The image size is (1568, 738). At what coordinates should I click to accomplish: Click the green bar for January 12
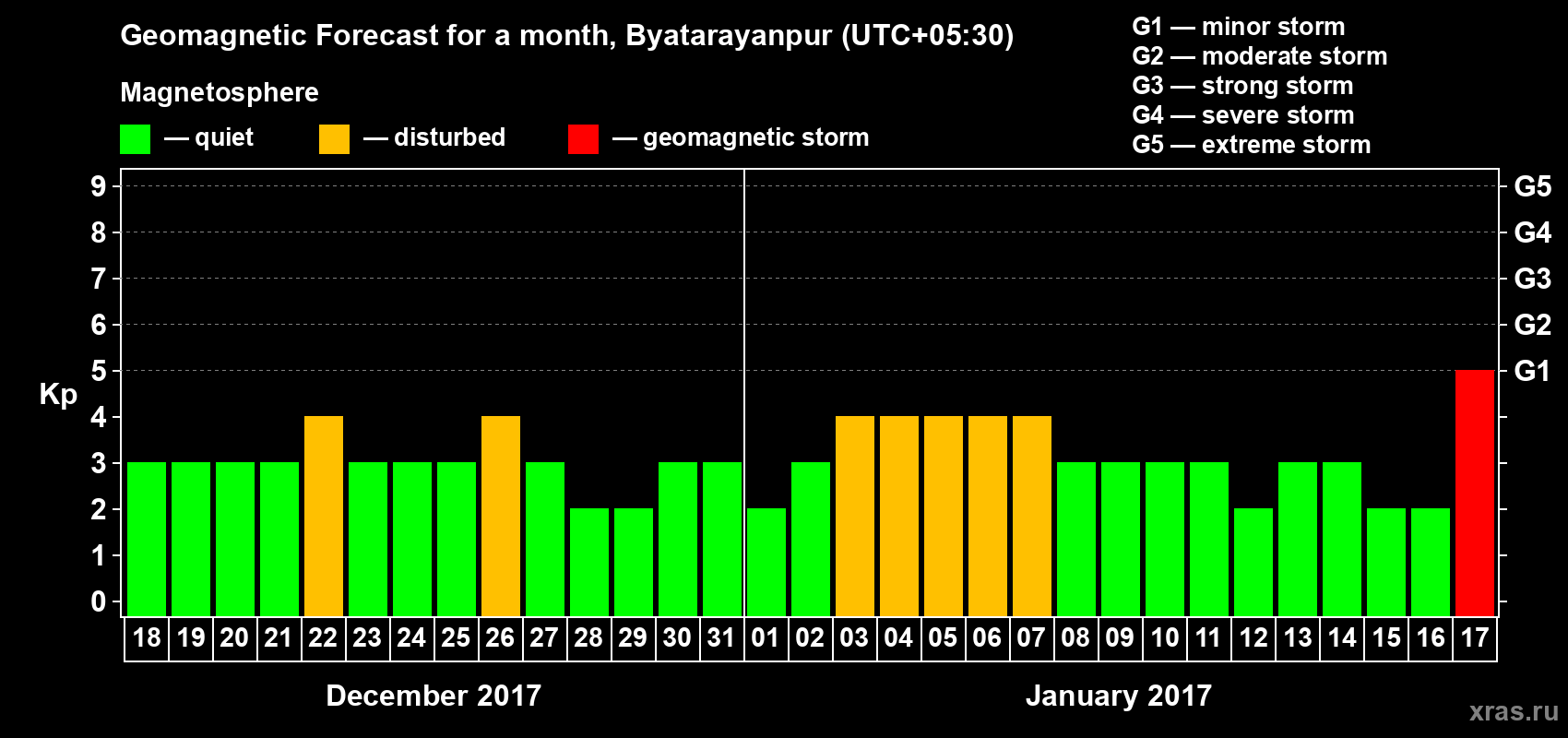(1253, 562)
